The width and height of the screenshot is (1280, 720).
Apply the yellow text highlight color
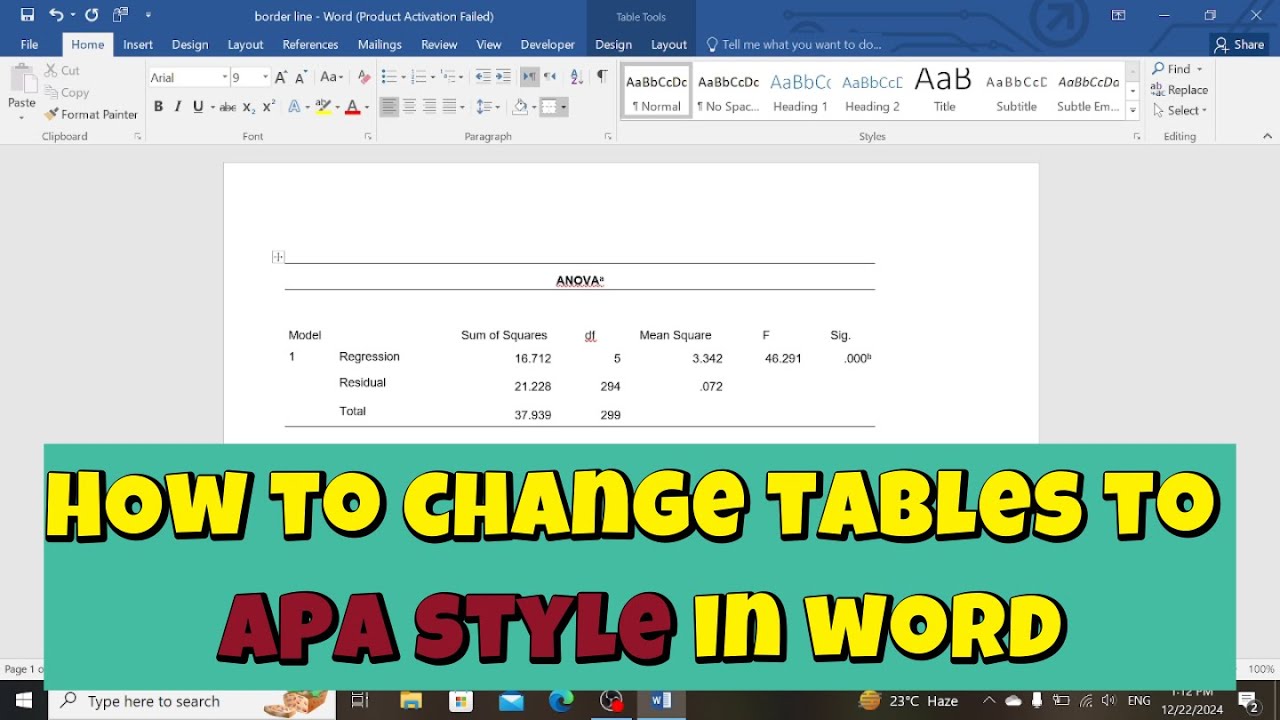pyautogui.click(x=323, y=107)
